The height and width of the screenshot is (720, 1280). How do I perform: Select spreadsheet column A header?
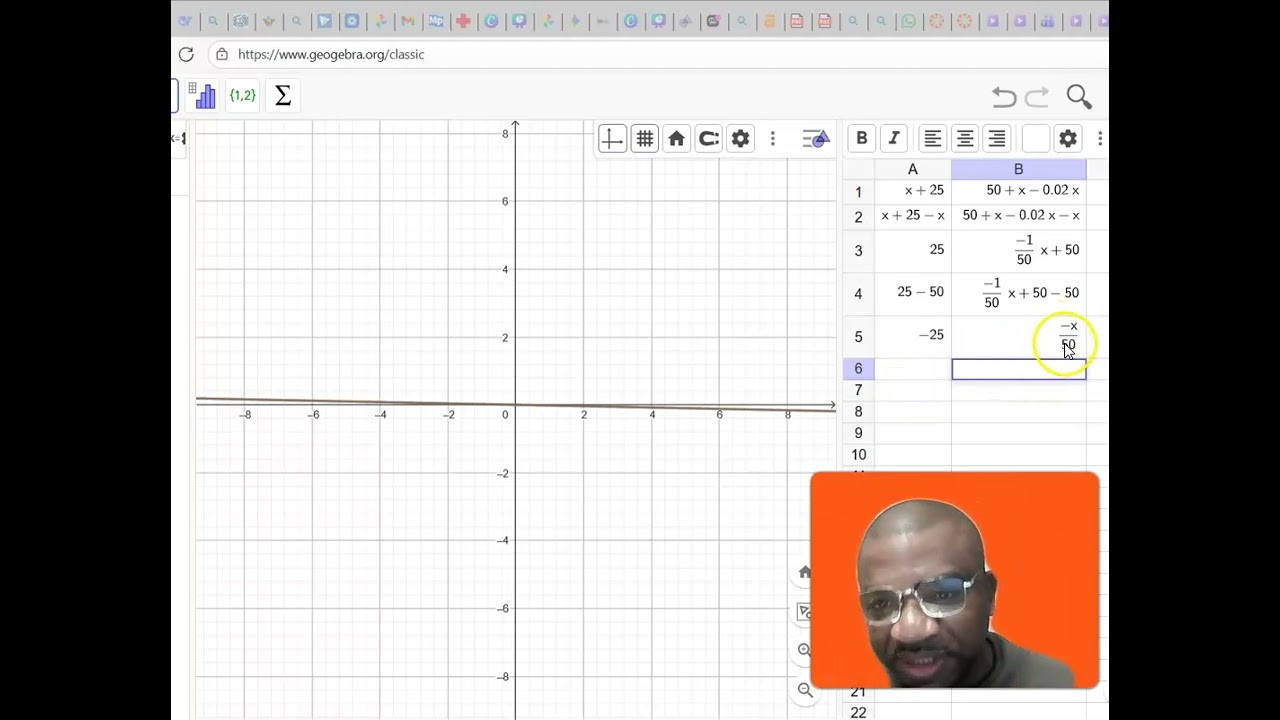pyautogui.click(x=913, y=170)
